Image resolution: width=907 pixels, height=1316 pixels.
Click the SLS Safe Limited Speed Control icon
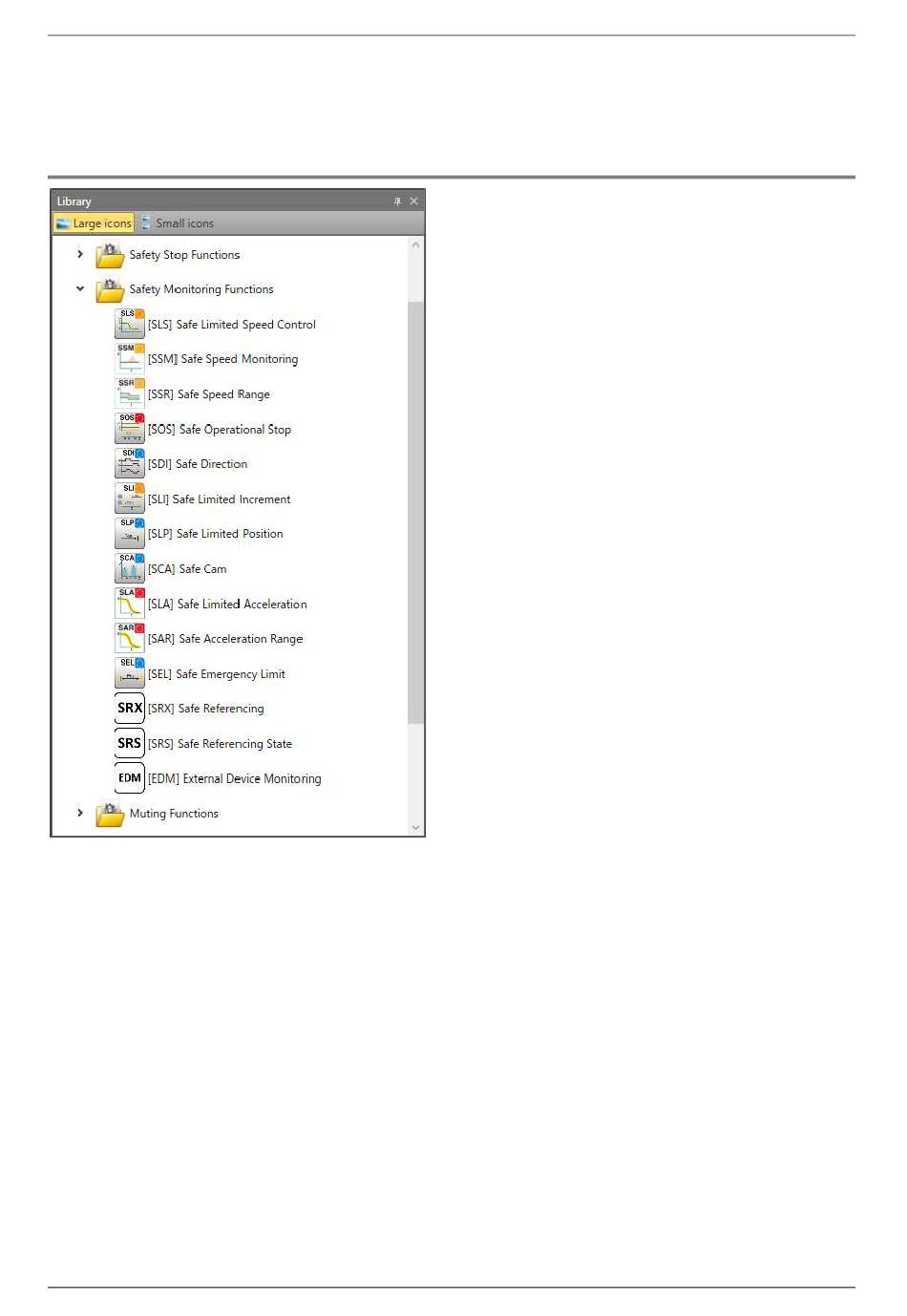pyautogui.click(x=129, y=324)
